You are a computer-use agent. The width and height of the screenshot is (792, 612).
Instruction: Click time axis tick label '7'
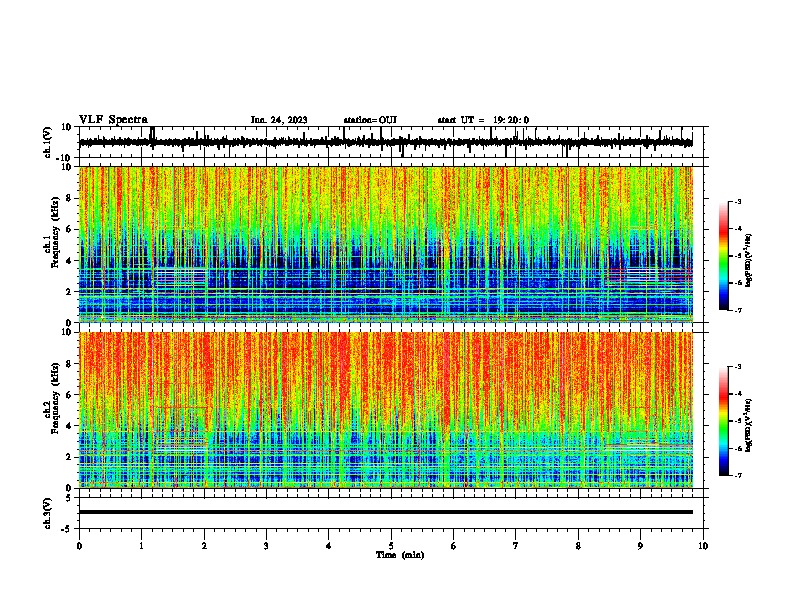(516, 546)
